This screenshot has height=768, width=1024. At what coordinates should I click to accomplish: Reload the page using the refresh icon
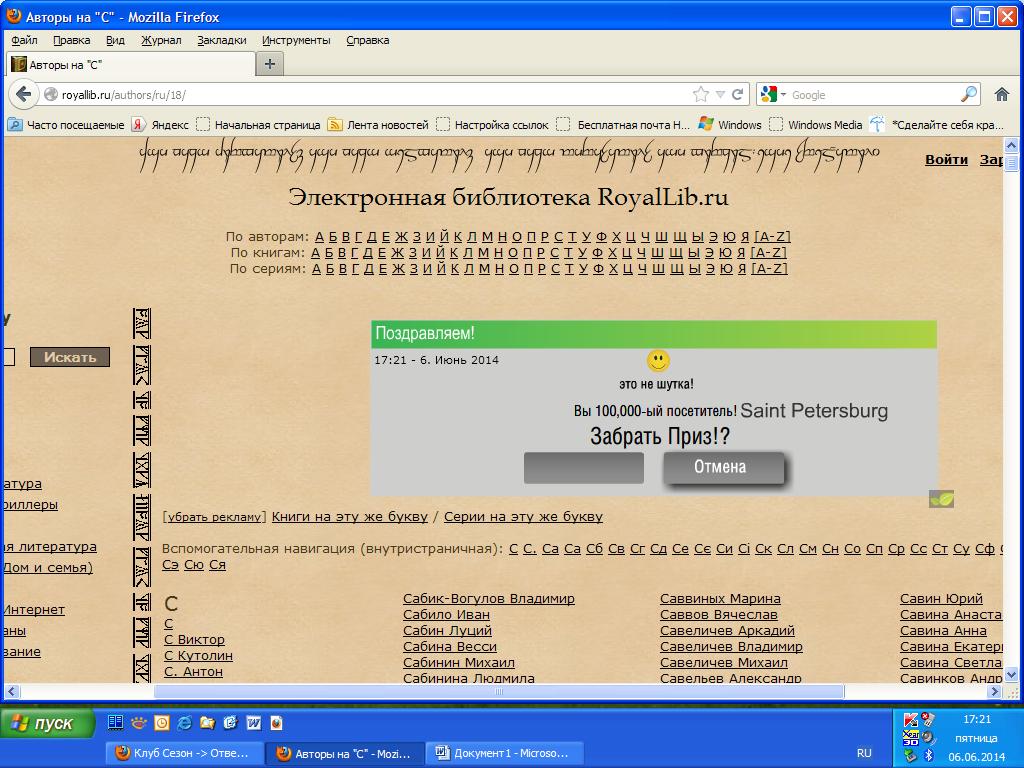point(738,95)
